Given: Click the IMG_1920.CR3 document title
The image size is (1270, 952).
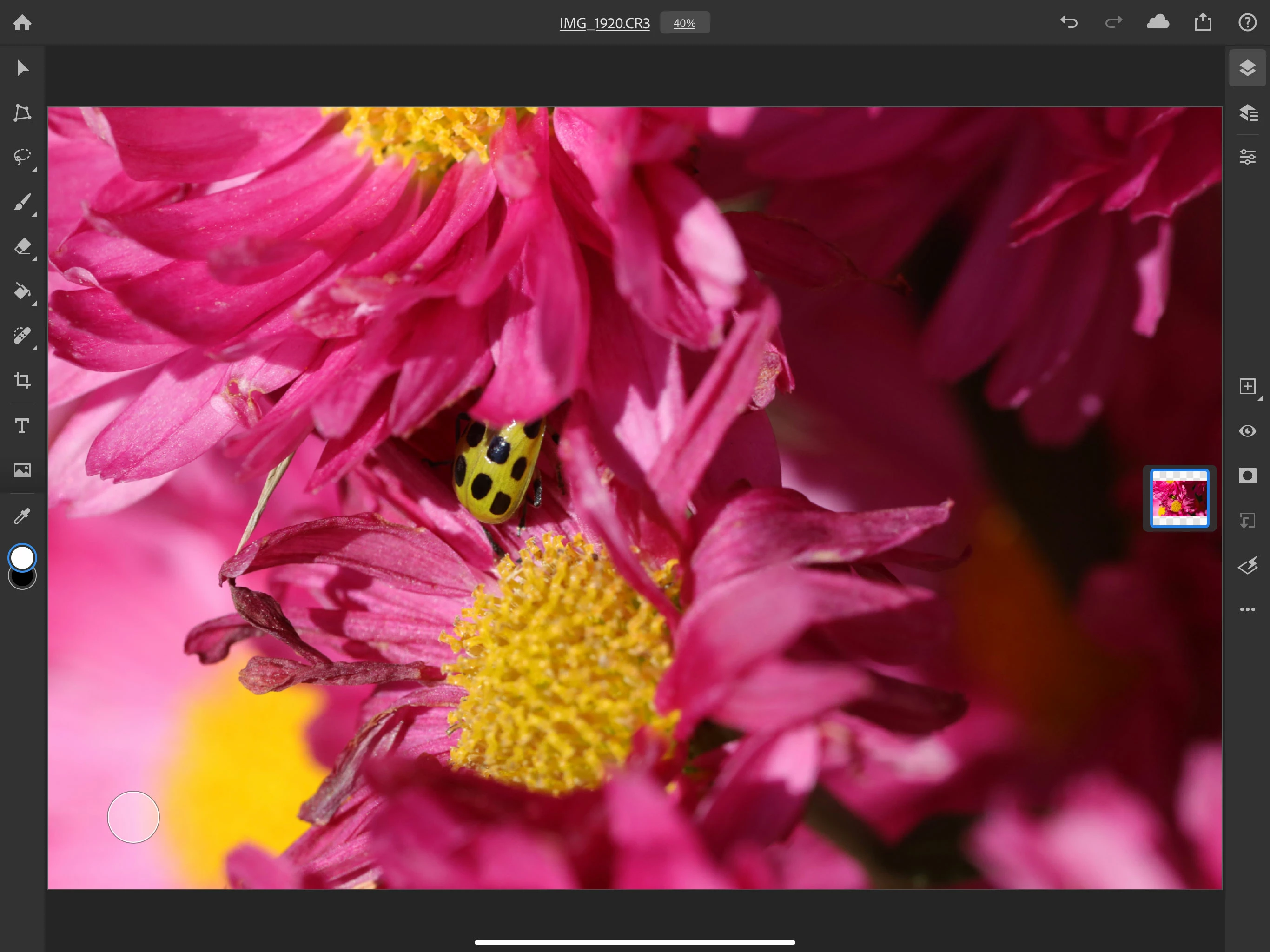Looking at the screenshot, I should click(x=605, y=23).
